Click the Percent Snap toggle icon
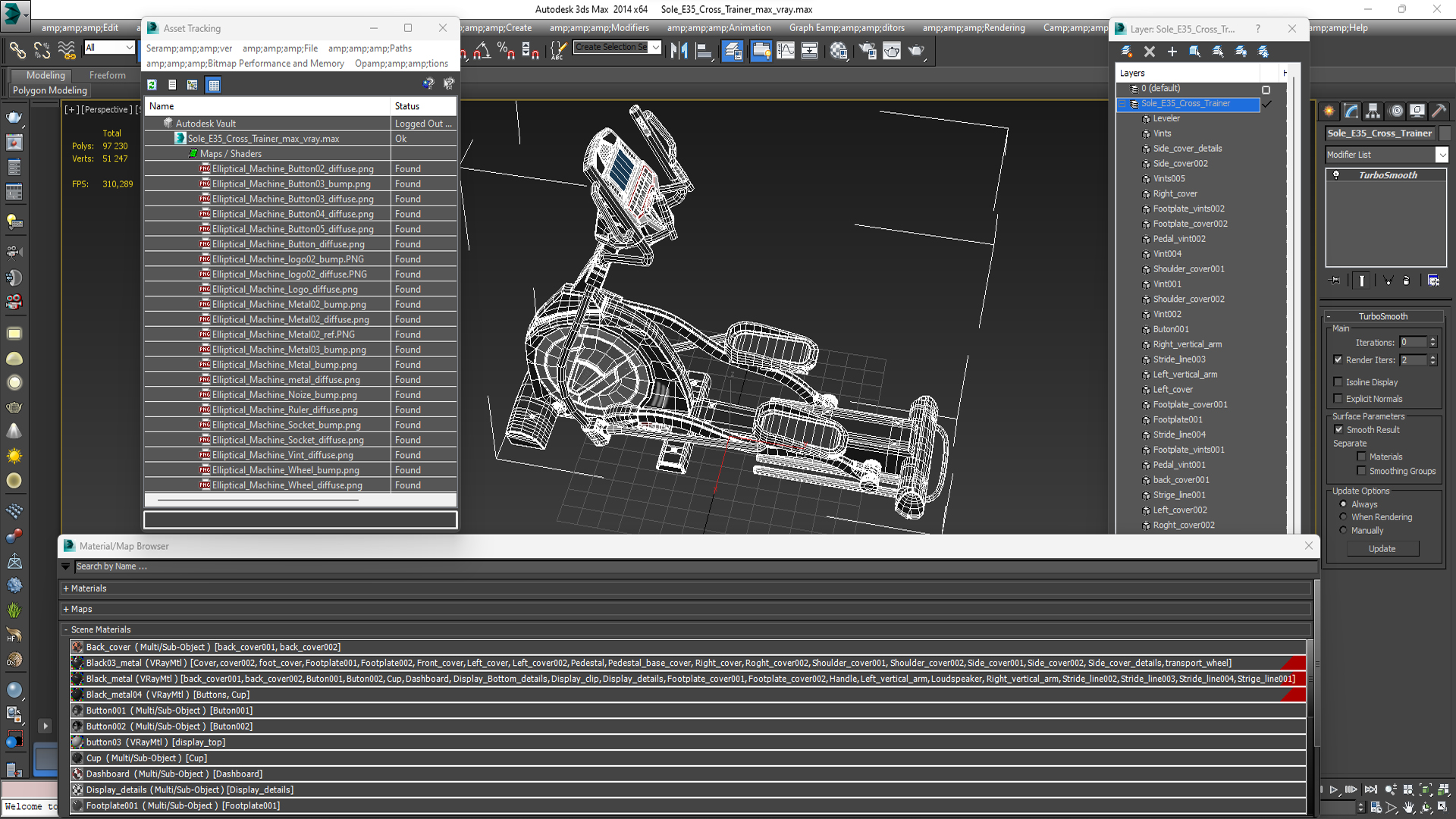The image size is (1456, 819). 506,51
